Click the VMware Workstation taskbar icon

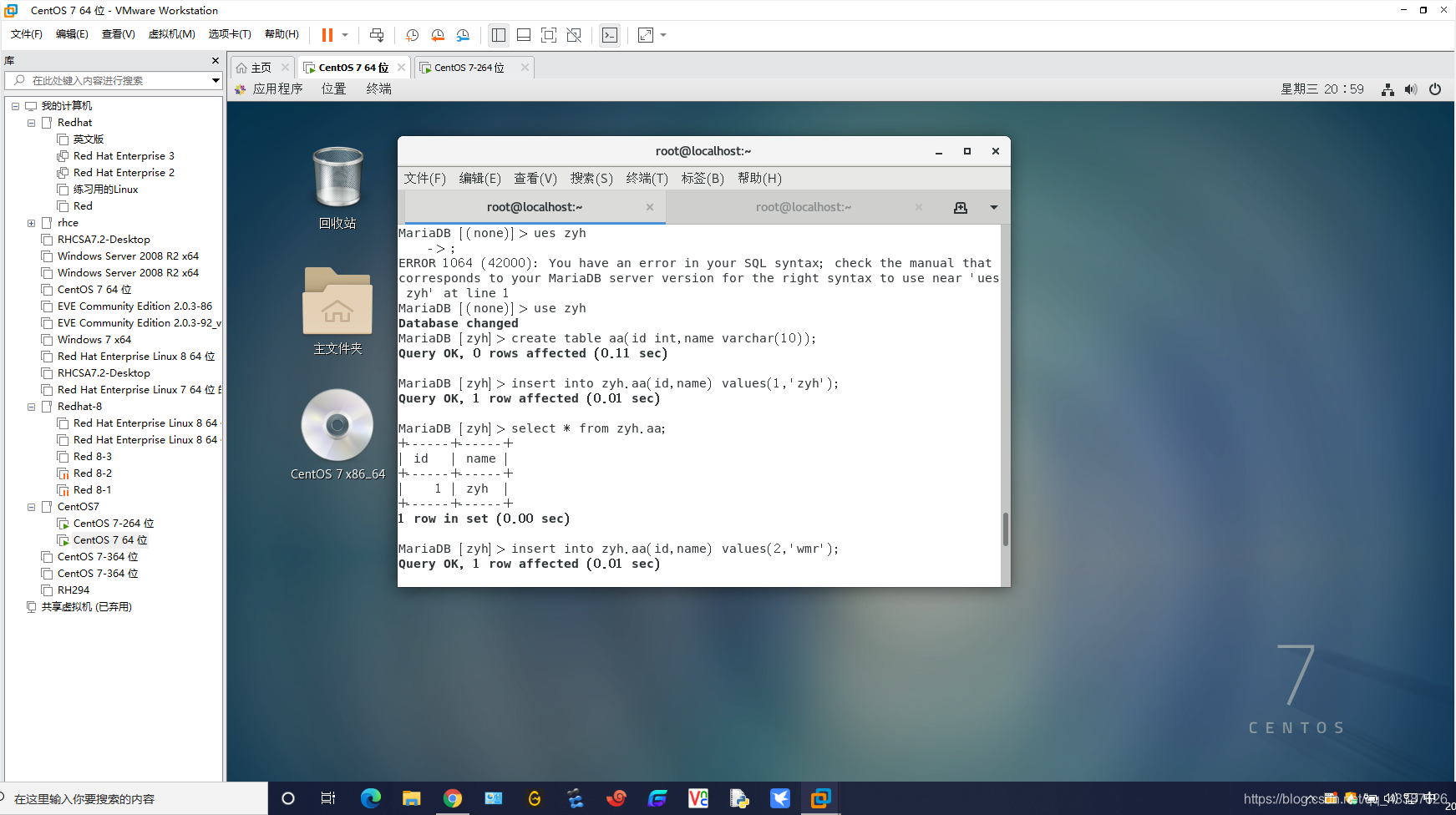(x=820, y=798)
